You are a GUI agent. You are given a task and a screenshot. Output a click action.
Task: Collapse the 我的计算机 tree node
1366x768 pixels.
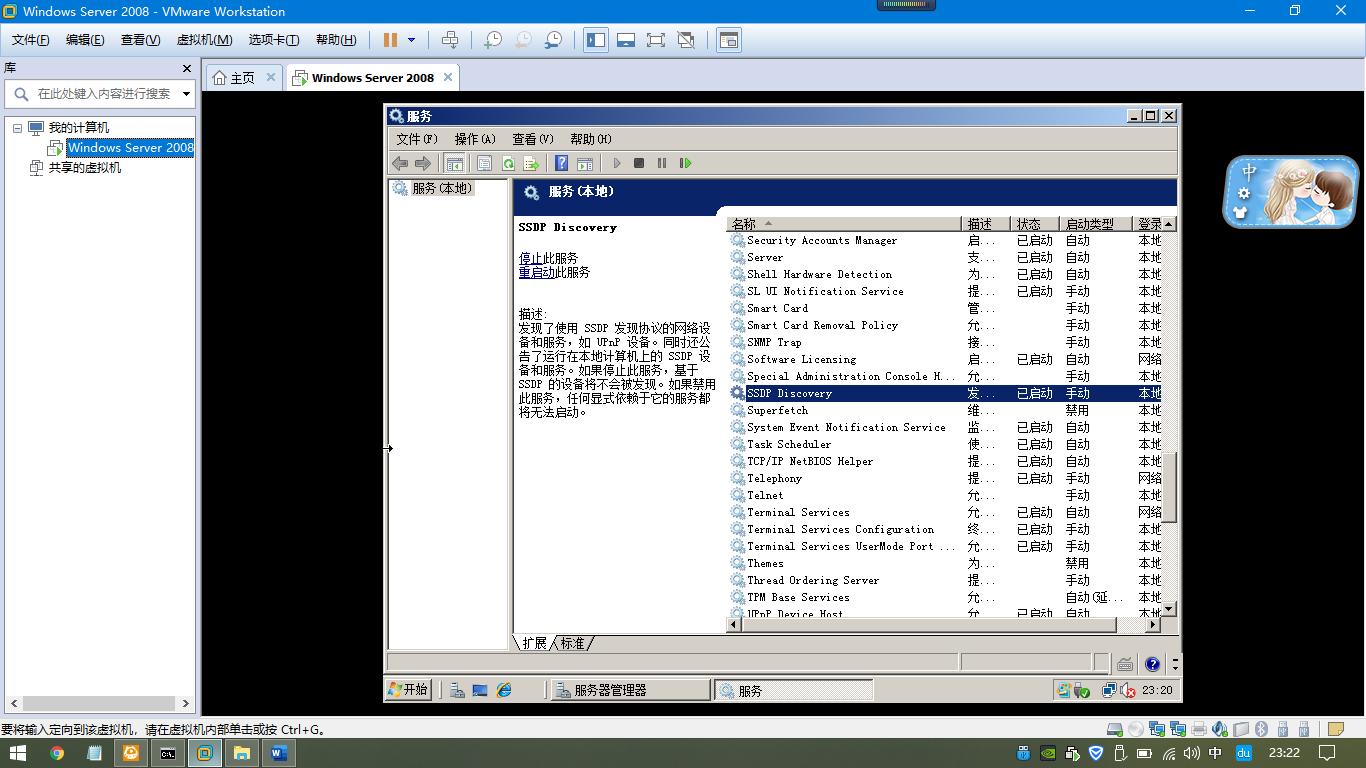[x=17, y=128]
